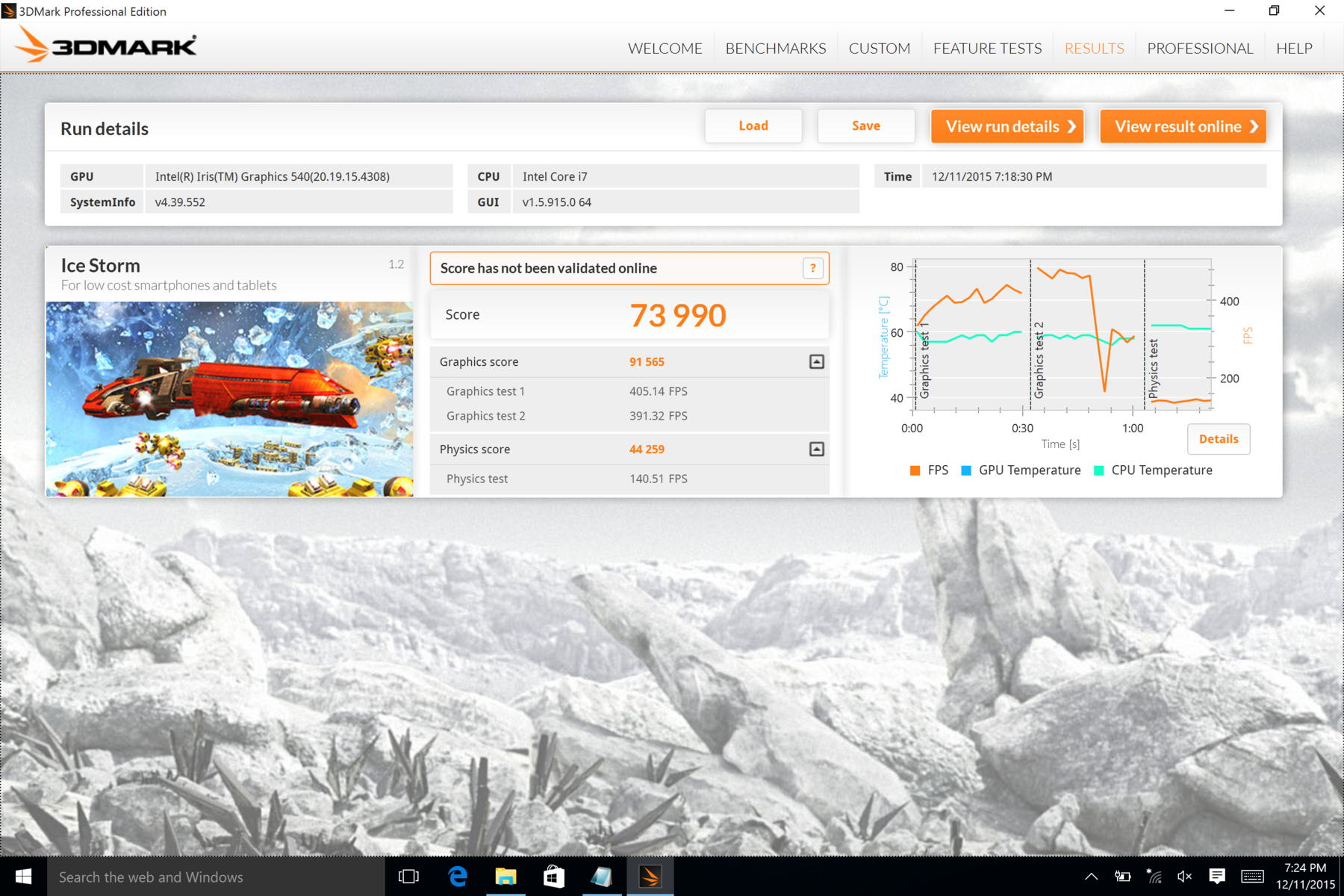Launch Microsoft Edge from the taskbar
The height and width of the screenshot is (896, 1344).
tap(457, 877)
